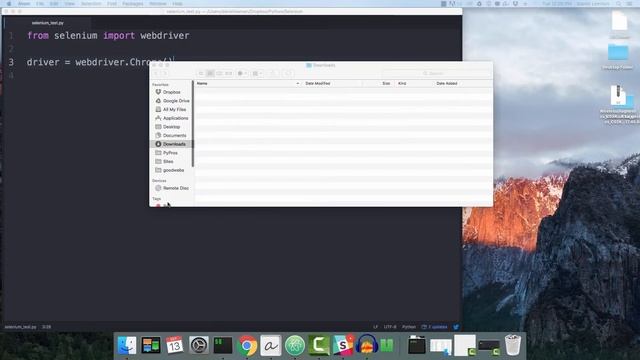Screen dimensions: 640x360
Task: Sort by the Name column header
Action: 202,83
